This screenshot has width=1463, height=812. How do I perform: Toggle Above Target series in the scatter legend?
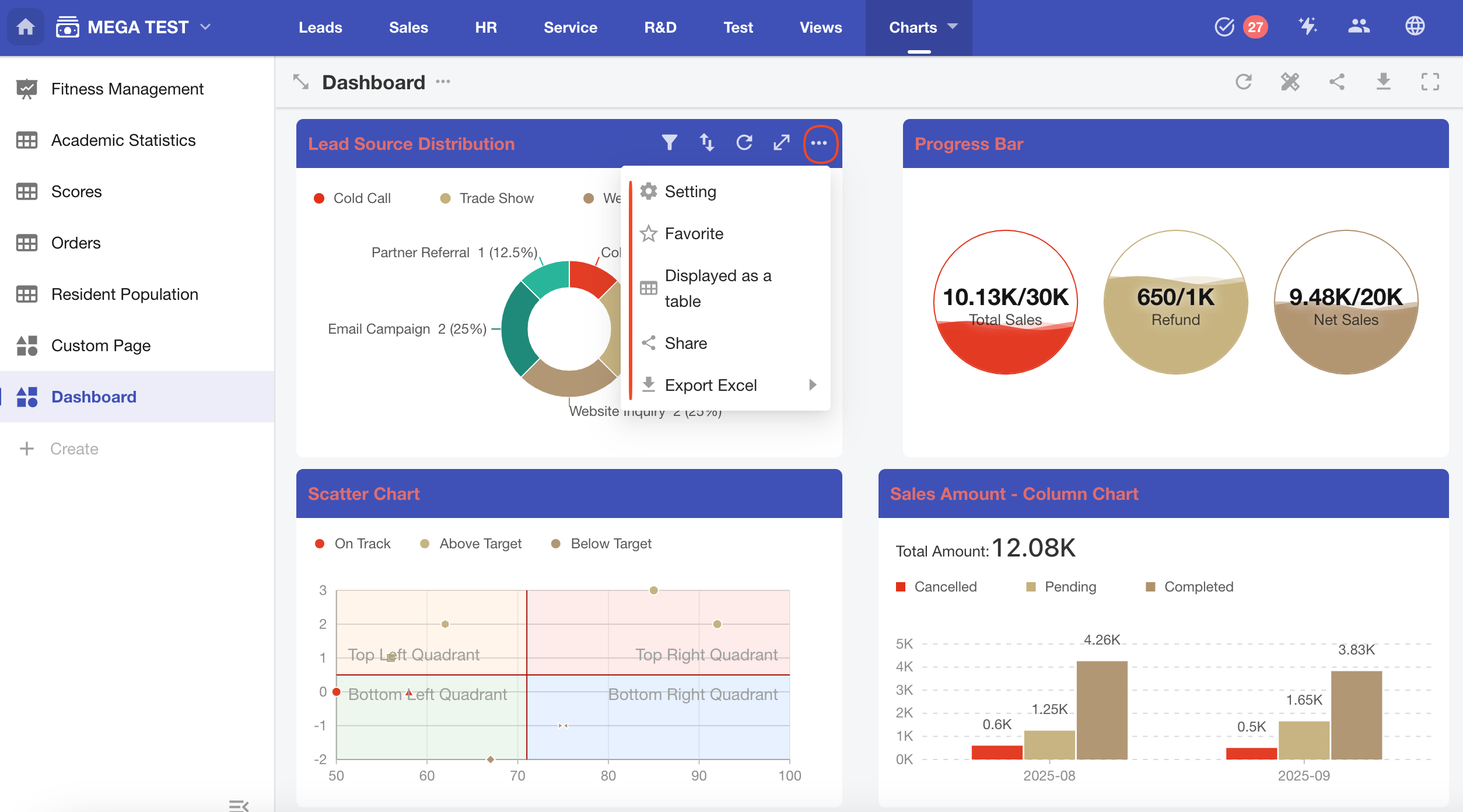[x=471, y=544]
